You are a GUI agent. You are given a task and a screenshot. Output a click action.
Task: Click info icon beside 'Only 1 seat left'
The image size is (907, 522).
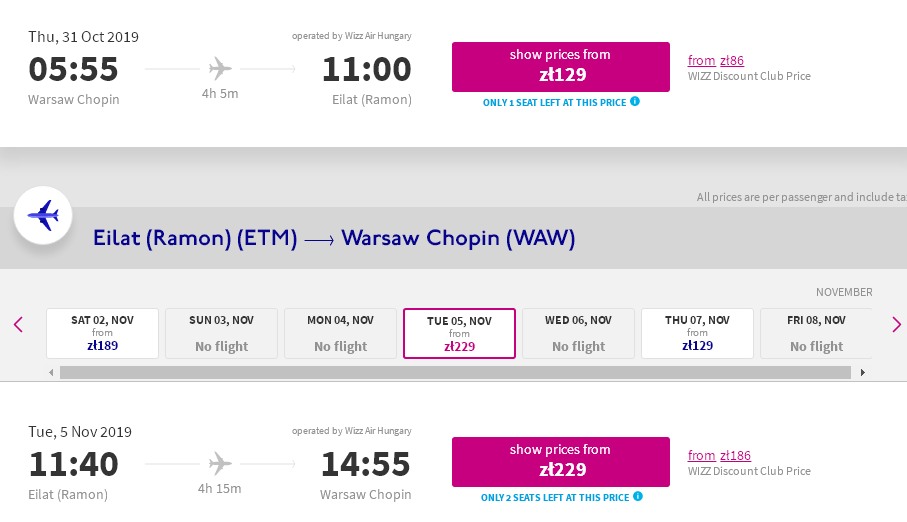[635, 101]
